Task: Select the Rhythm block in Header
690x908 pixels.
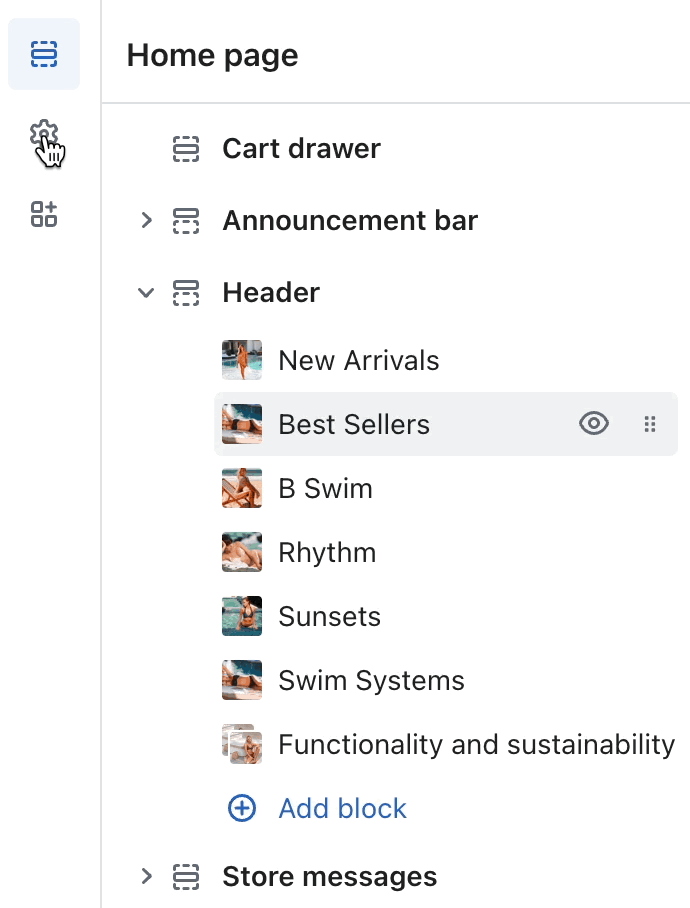Action: pyautogui.click(x=326, y=552)
